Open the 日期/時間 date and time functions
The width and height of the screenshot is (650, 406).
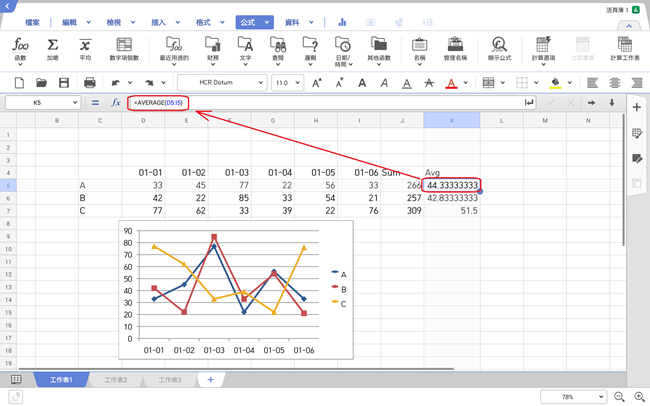pos(343,51)
